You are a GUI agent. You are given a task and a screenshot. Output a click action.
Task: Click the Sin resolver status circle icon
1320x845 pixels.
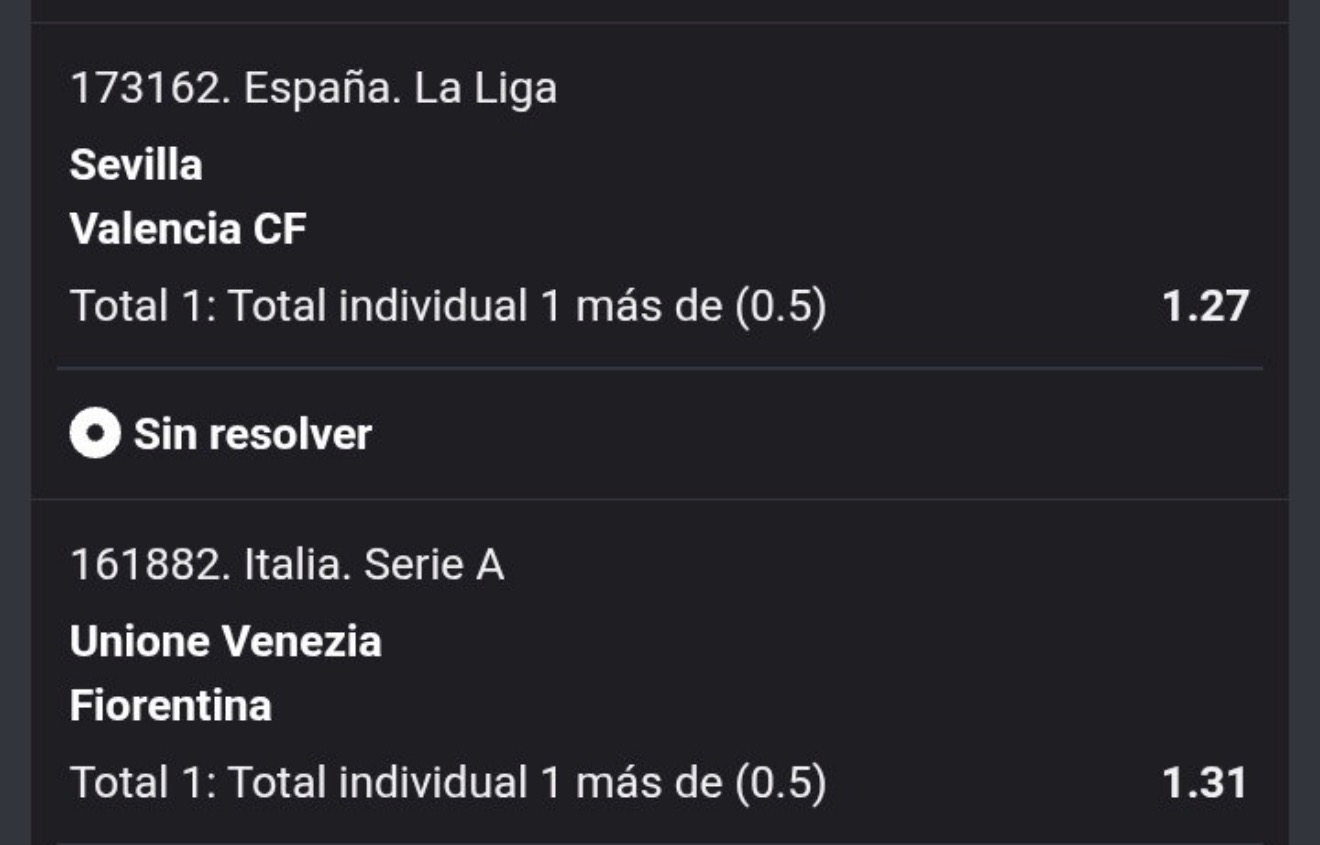click(95, 434)
